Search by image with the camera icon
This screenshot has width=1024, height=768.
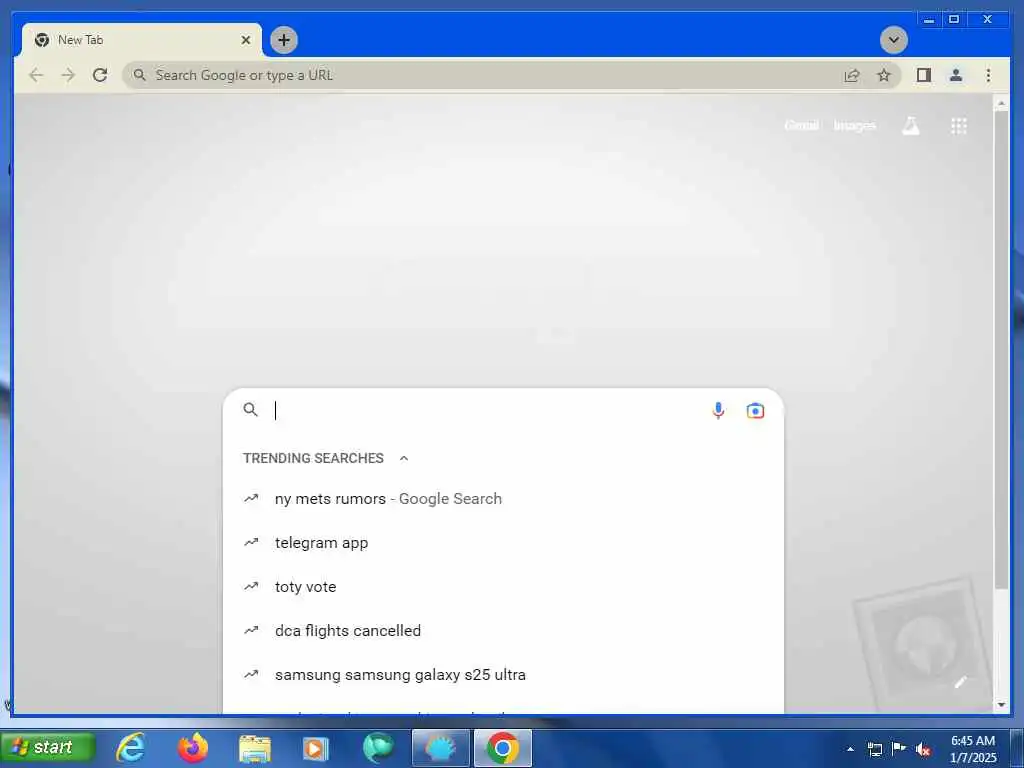[755, 410]
